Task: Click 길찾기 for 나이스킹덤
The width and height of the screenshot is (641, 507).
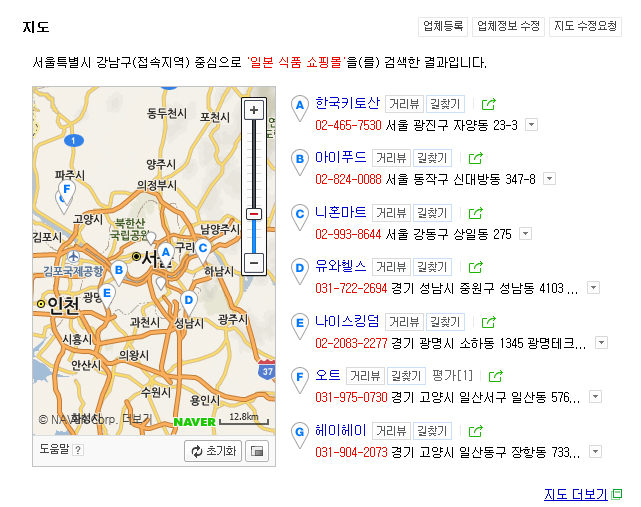Action: coord(445,322)
